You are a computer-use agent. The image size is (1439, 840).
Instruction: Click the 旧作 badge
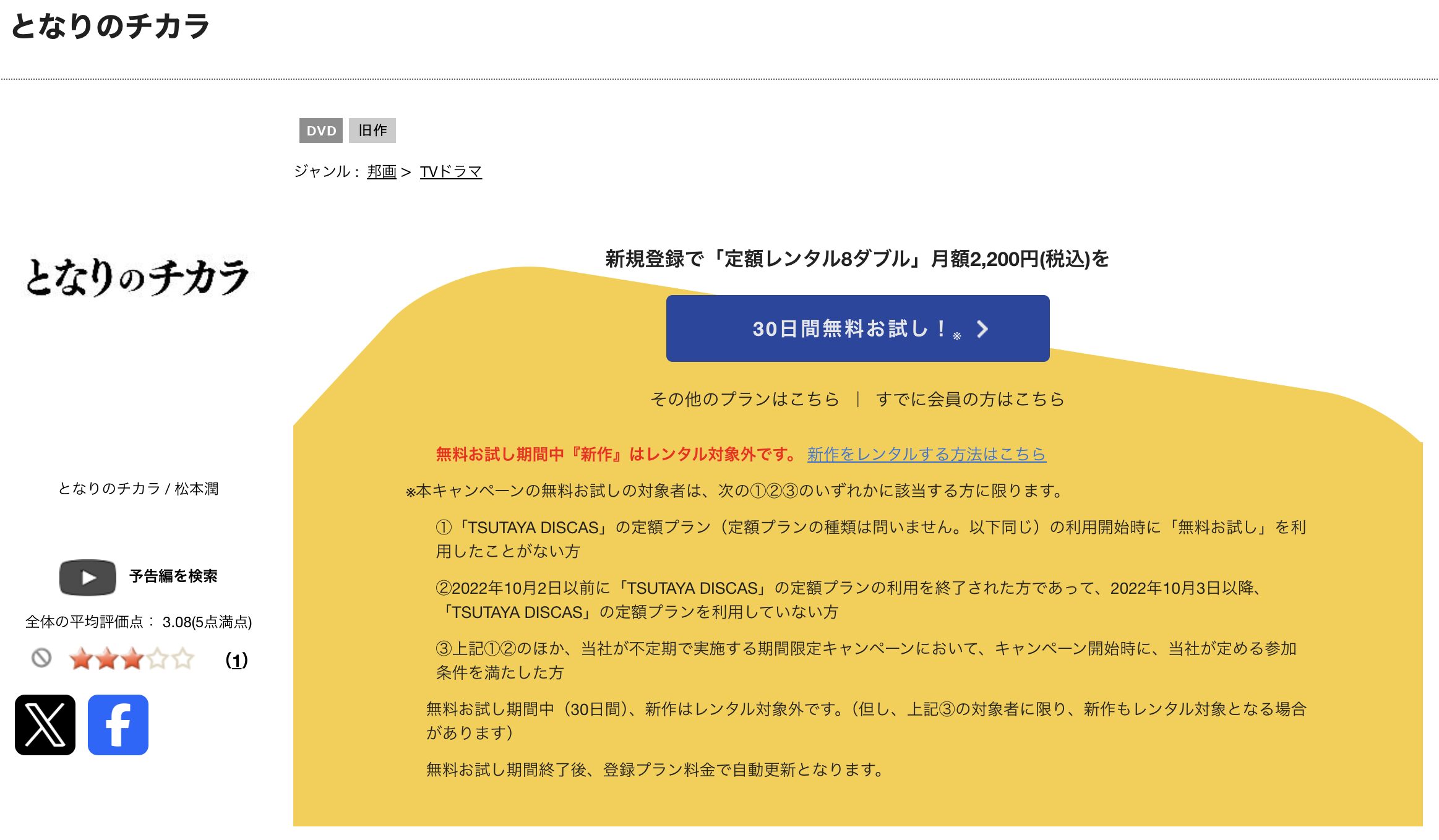pos(372,131)
